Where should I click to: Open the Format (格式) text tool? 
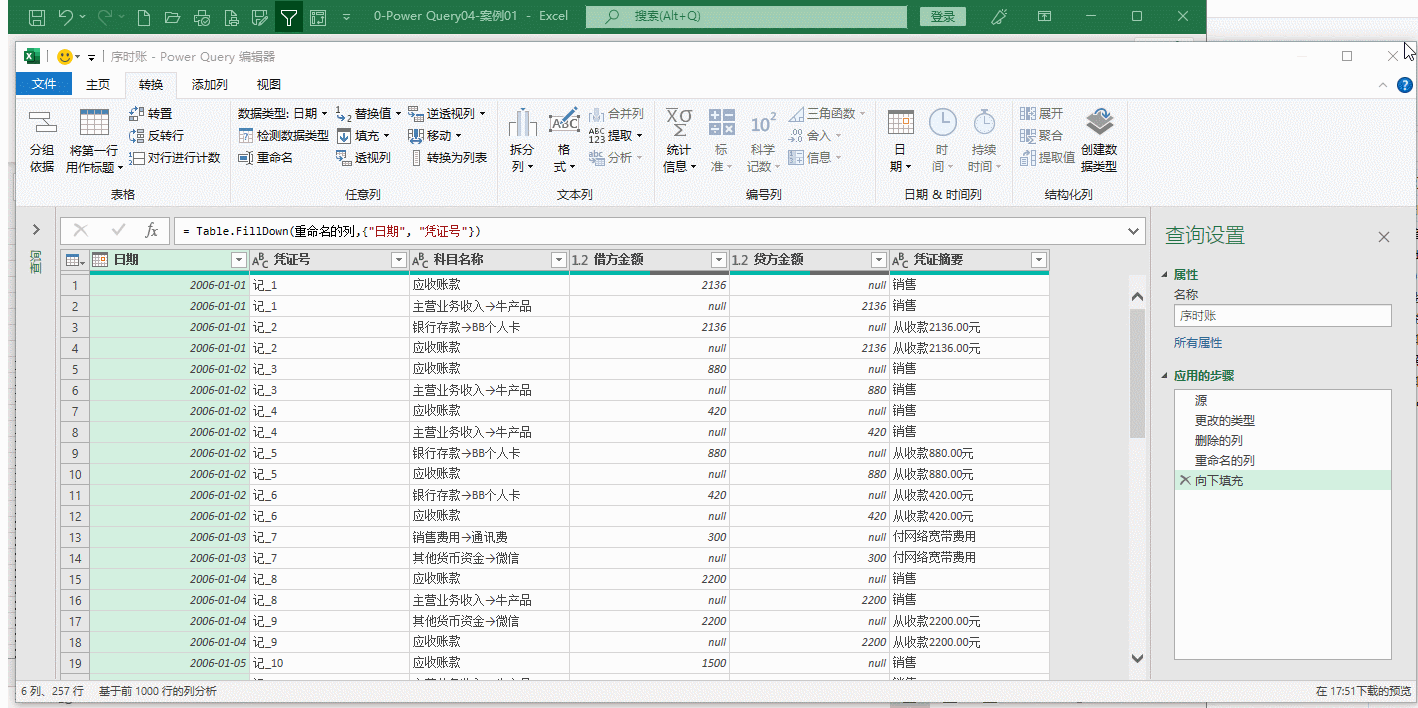coord(564,141)
